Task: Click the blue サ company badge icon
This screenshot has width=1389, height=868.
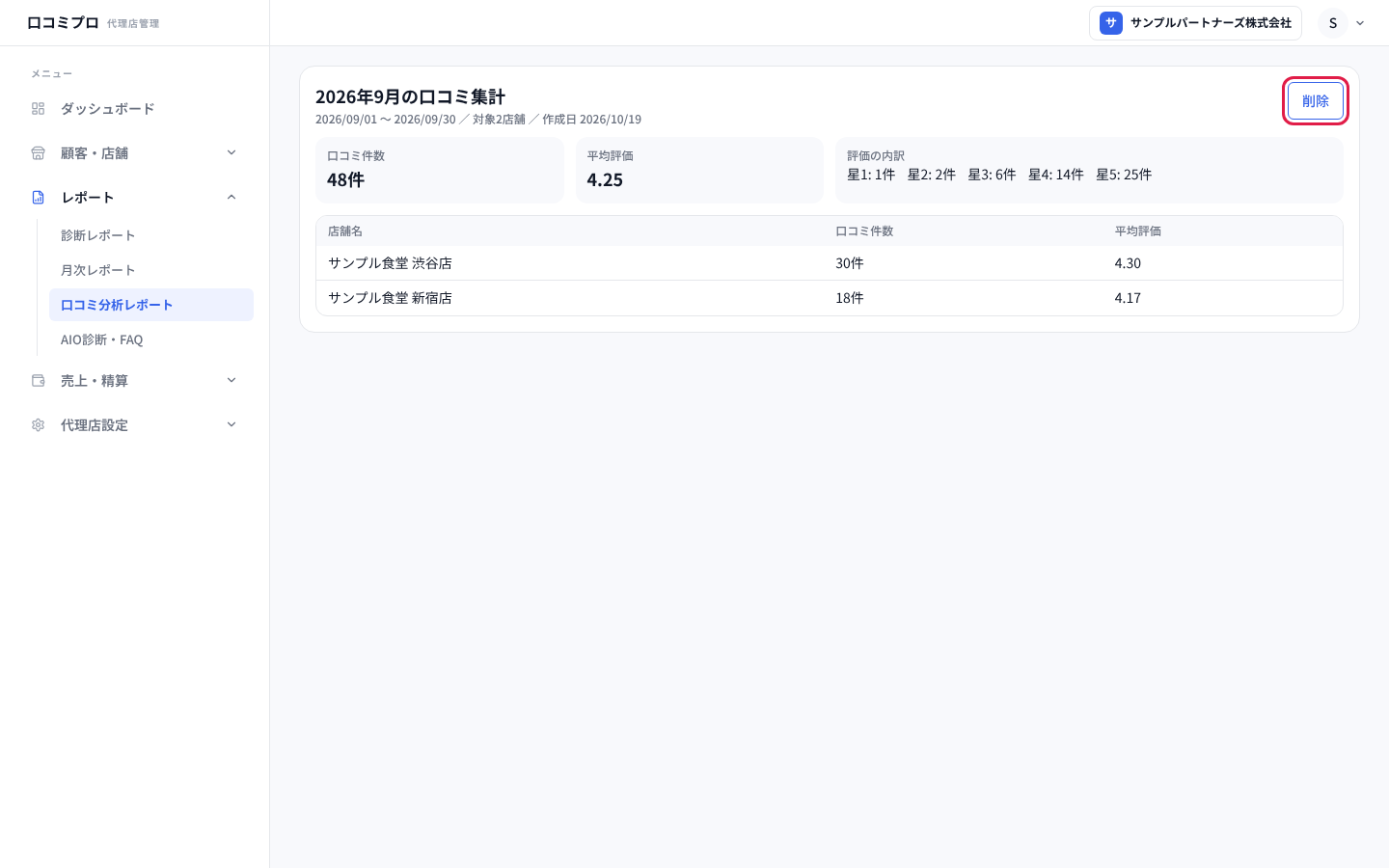Action: (1111, 23)
